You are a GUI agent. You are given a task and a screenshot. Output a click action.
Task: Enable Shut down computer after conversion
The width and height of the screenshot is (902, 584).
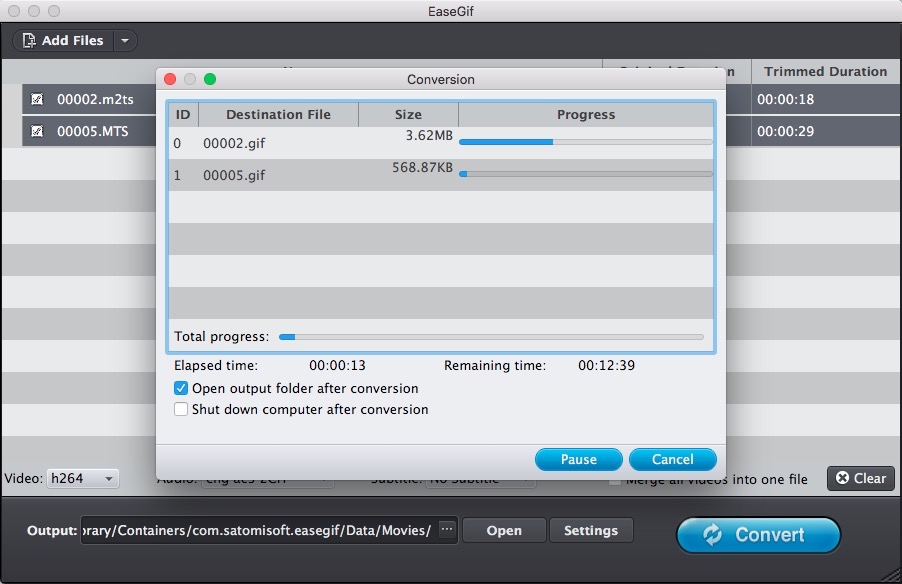pos(181,409)
